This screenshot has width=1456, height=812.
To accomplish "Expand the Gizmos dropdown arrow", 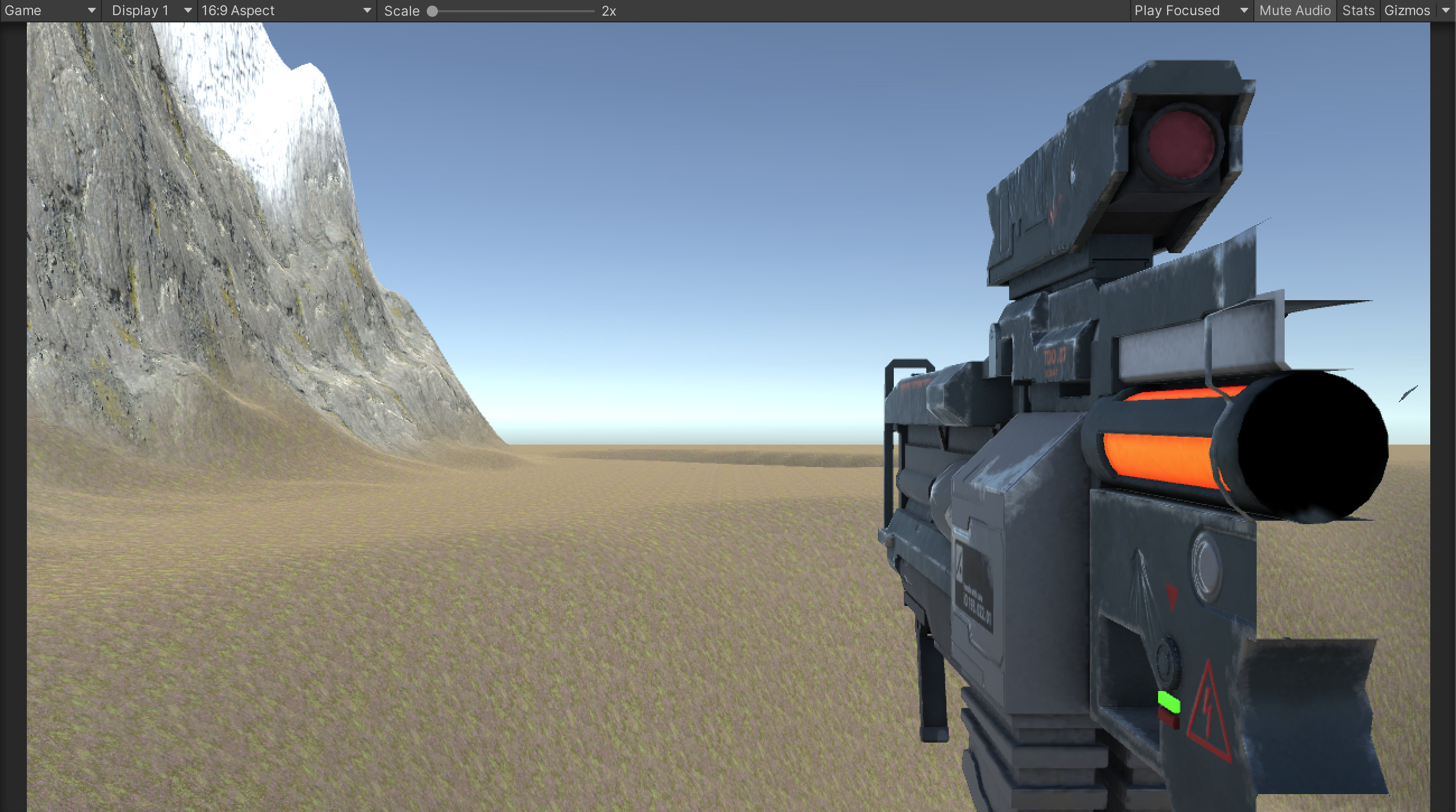I will [1446, 11].
